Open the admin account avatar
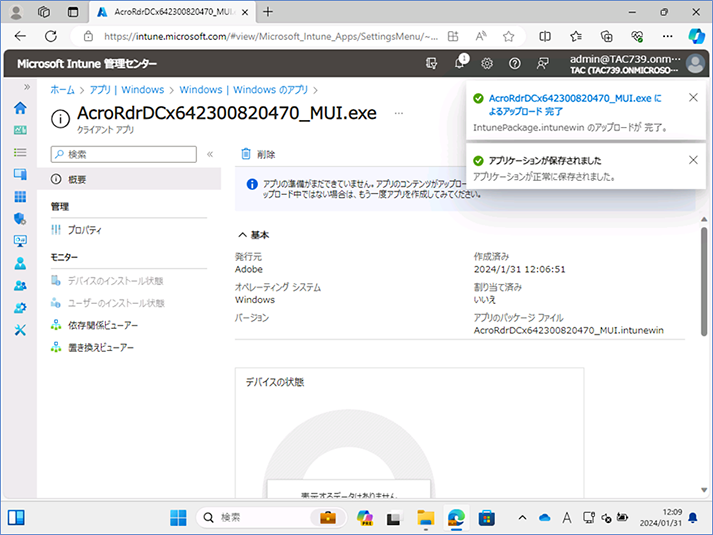This screenshot has width=713, height=535. pyautogui.click(x=695, y=63)
